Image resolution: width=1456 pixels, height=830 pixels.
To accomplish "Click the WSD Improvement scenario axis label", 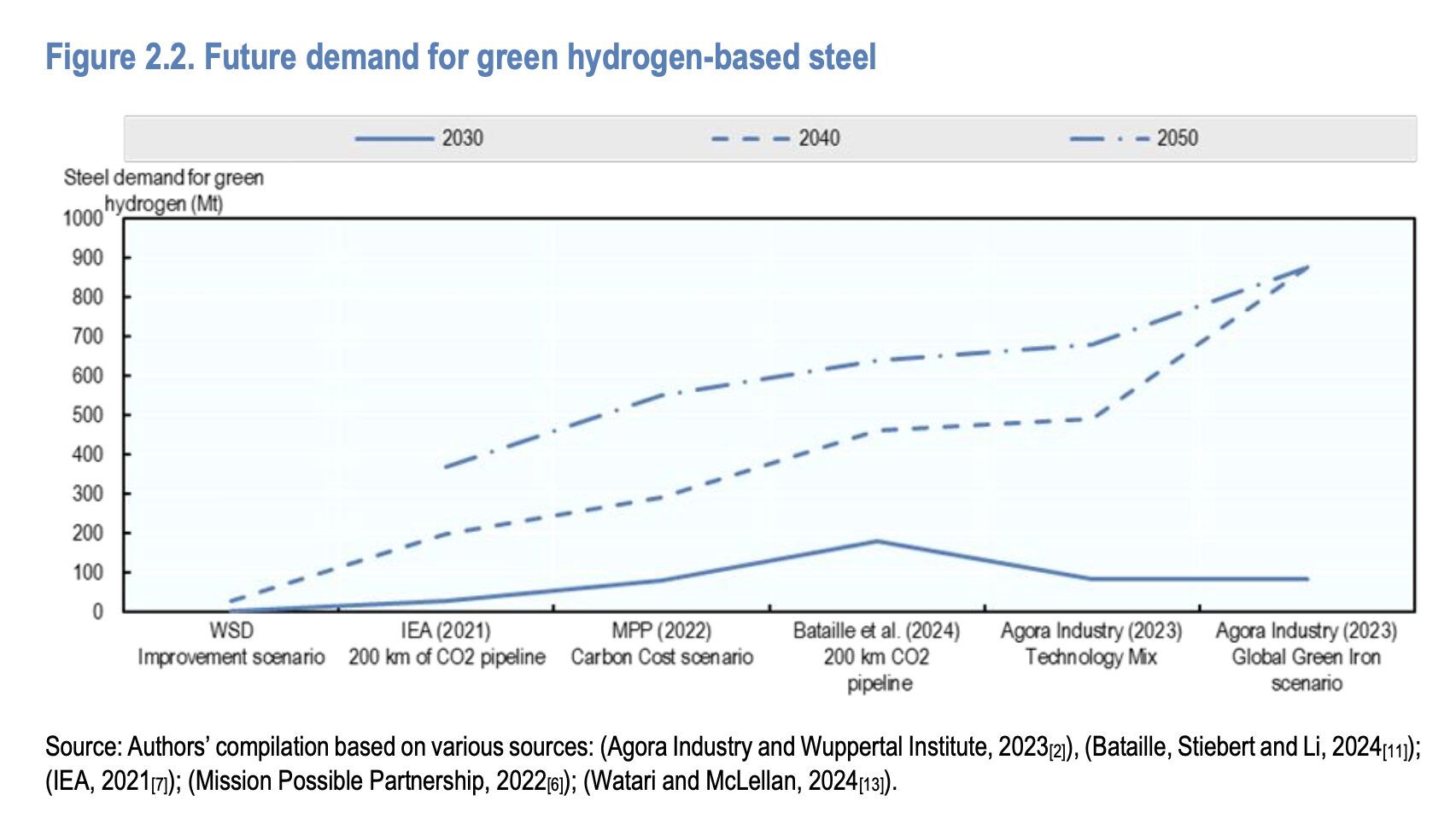I will [x=231, y=645].
